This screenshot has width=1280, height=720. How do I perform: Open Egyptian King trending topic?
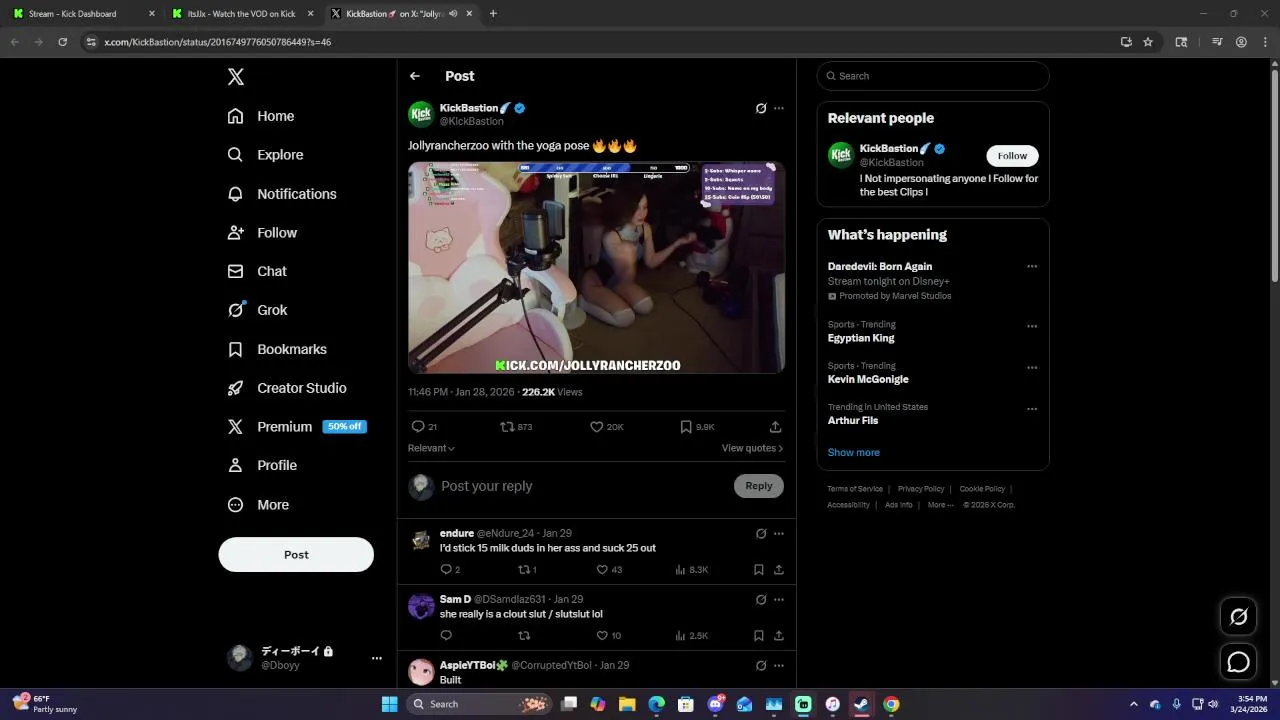861,338
